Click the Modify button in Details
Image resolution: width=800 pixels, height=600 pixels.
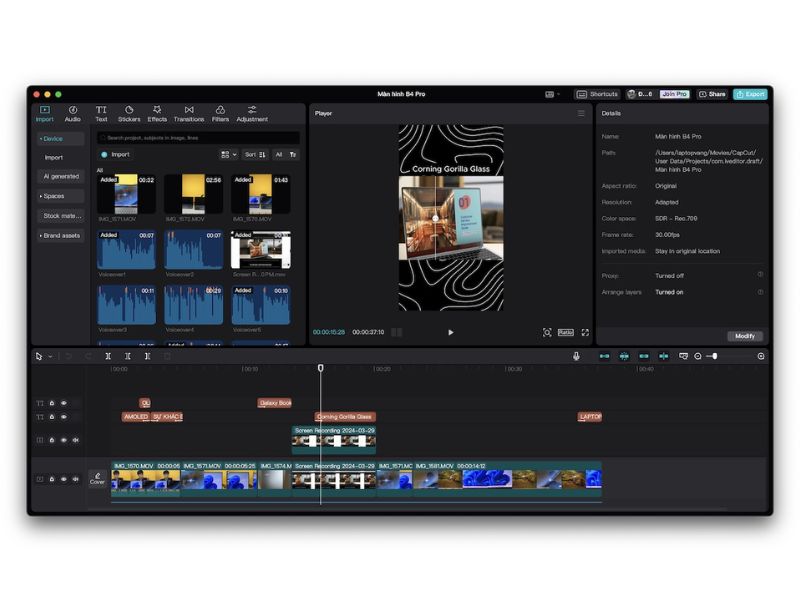pos(745,336)
